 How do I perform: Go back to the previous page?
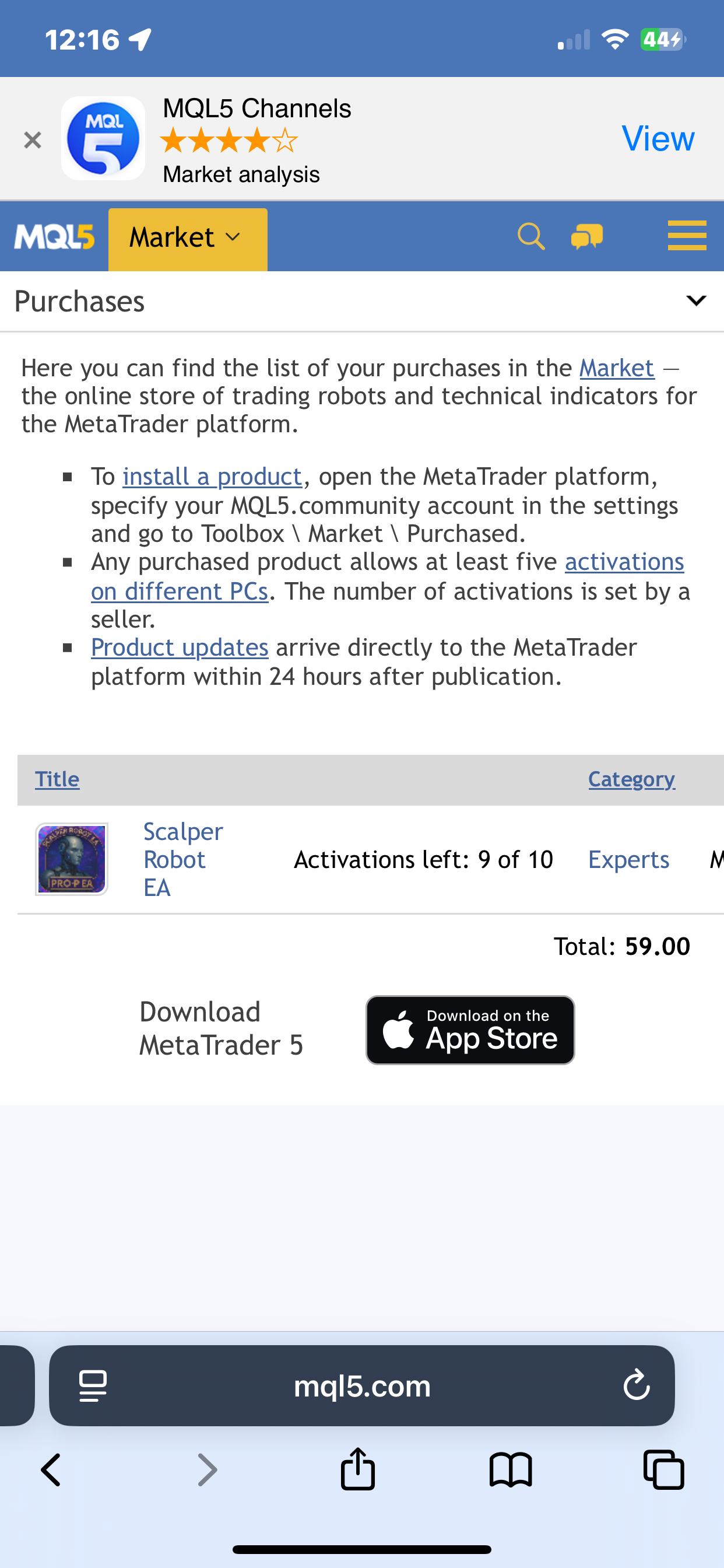[x=51, y=1470]
